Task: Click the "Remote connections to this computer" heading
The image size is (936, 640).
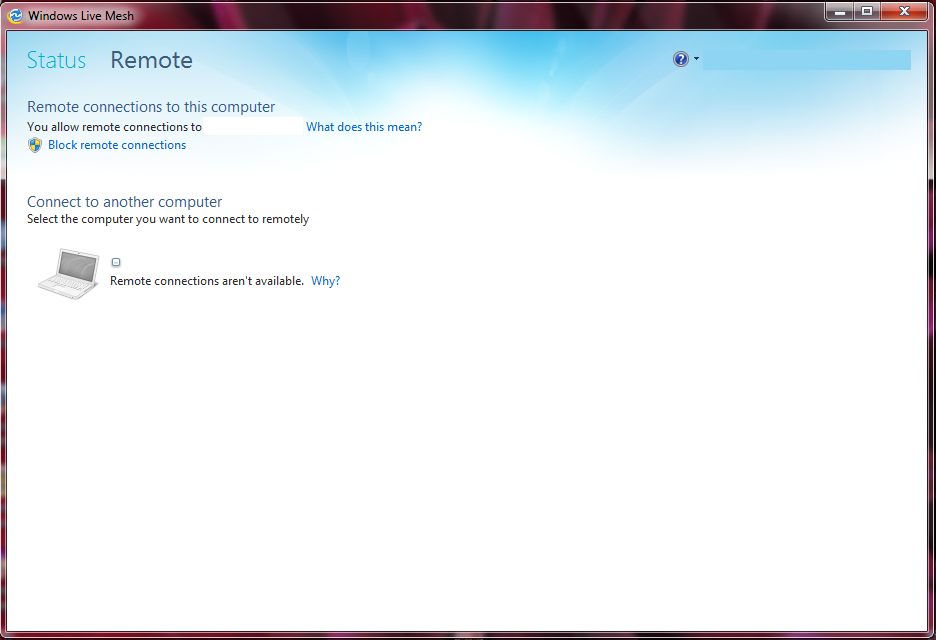Action: (x=151, y=107)
